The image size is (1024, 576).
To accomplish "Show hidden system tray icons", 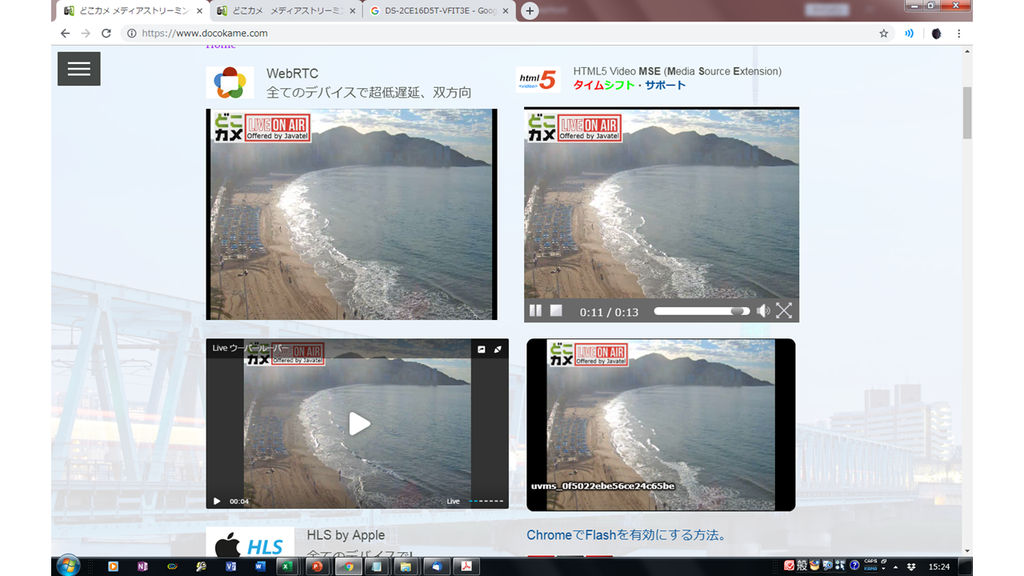I will point(895,566).
